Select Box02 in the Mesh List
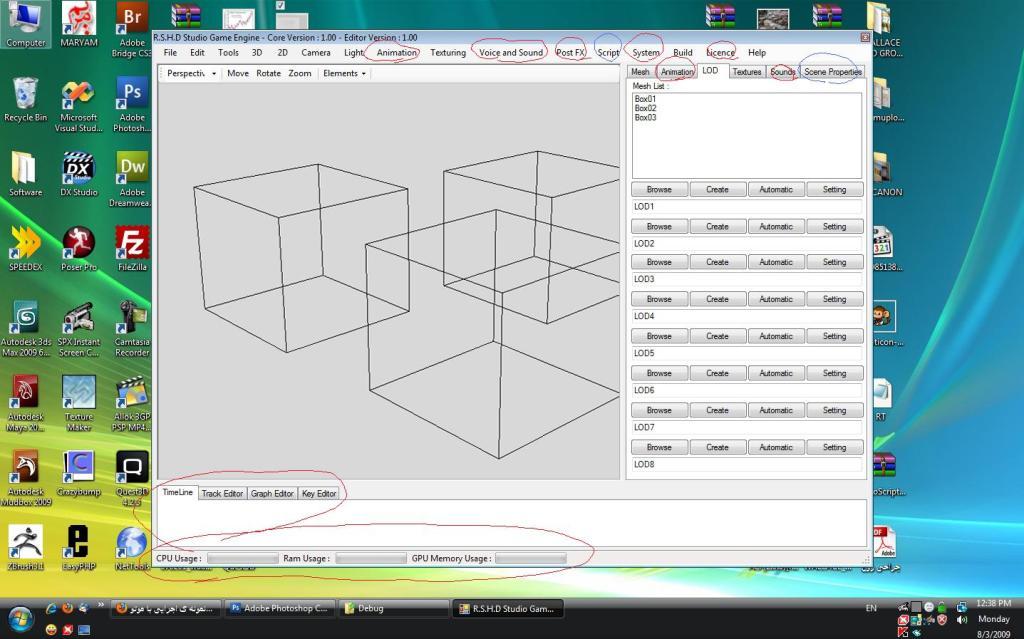The image size is (1024, 639). point(646,108)
